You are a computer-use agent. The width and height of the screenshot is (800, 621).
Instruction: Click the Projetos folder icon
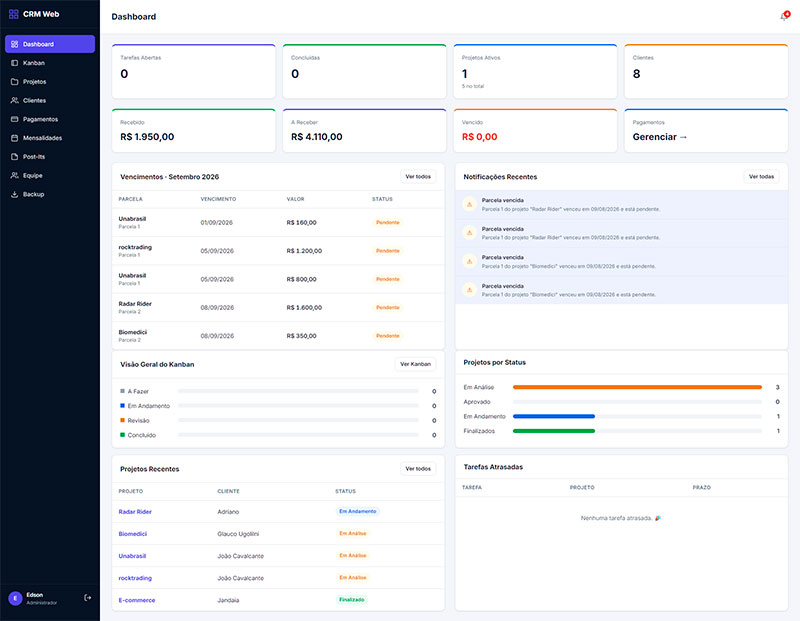tap(14, 82)
